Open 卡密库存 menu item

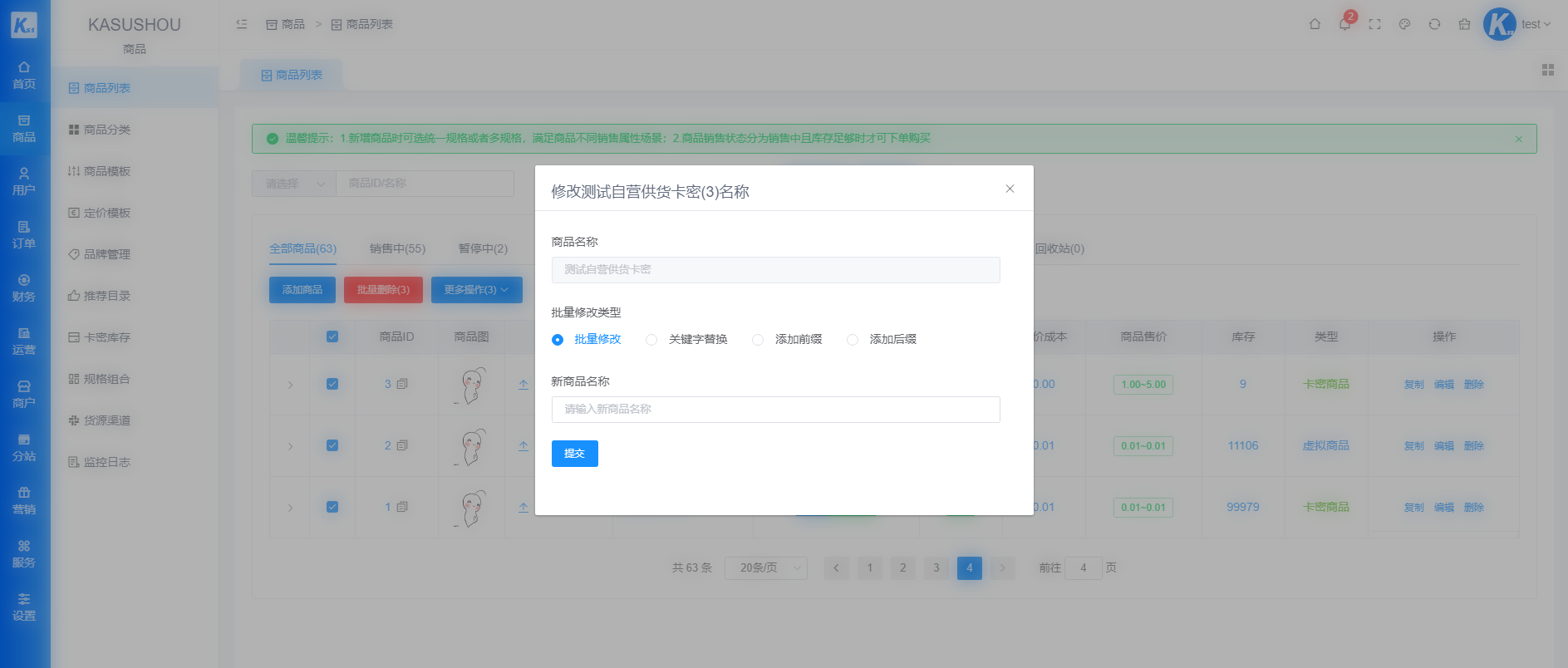point(135,337)
